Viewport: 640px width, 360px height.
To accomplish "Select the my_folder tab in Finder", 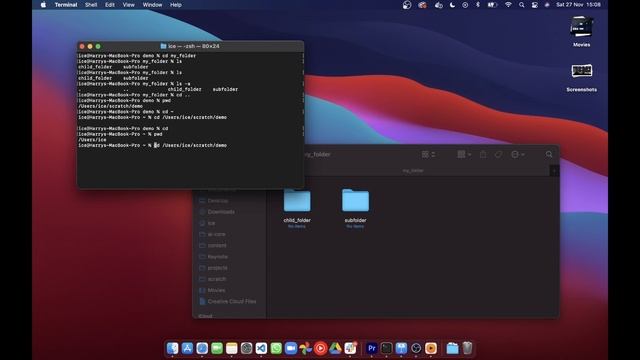I will pos(413,171).
